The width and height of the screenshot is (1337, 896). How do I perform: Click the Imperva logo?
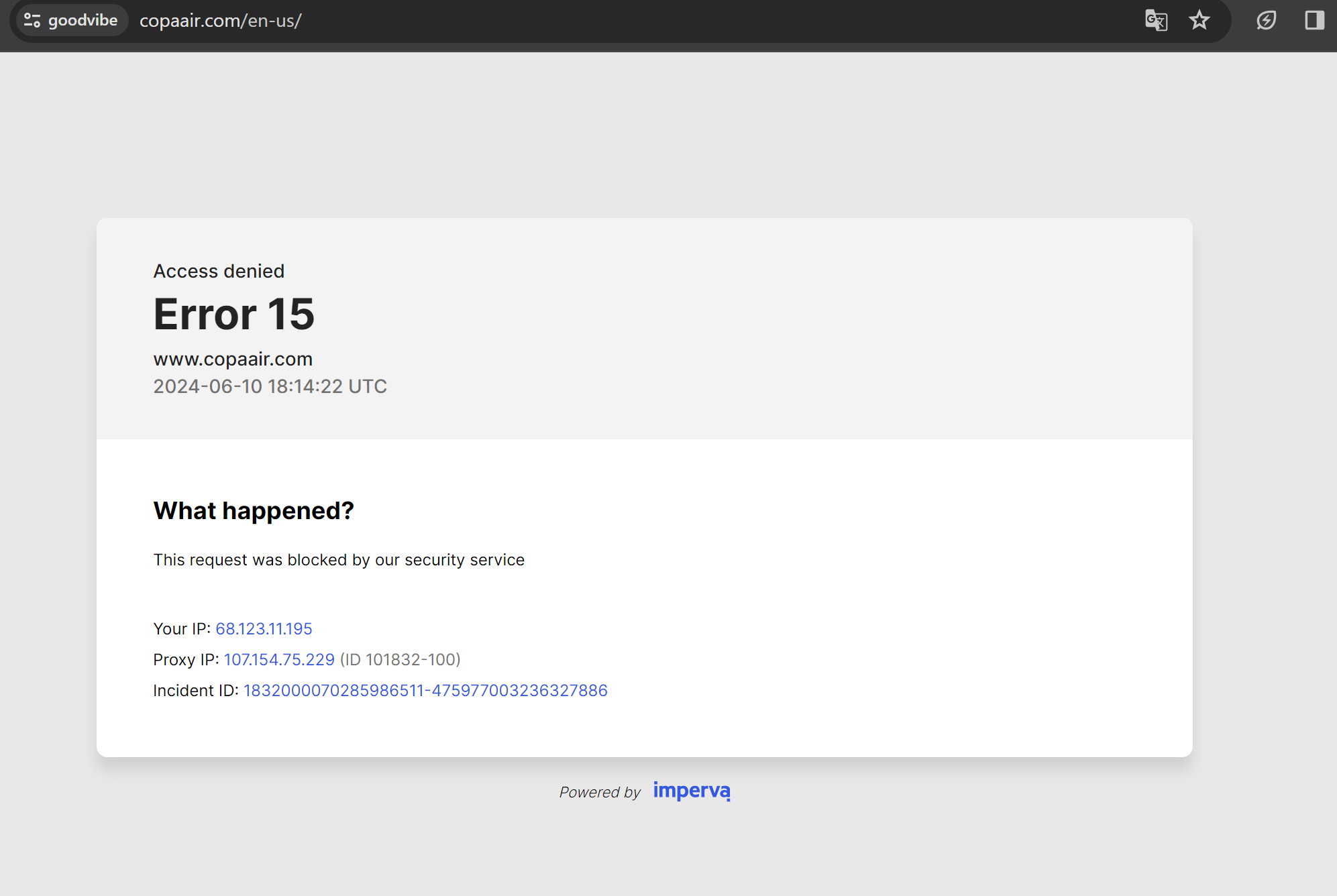pos(692,791)
